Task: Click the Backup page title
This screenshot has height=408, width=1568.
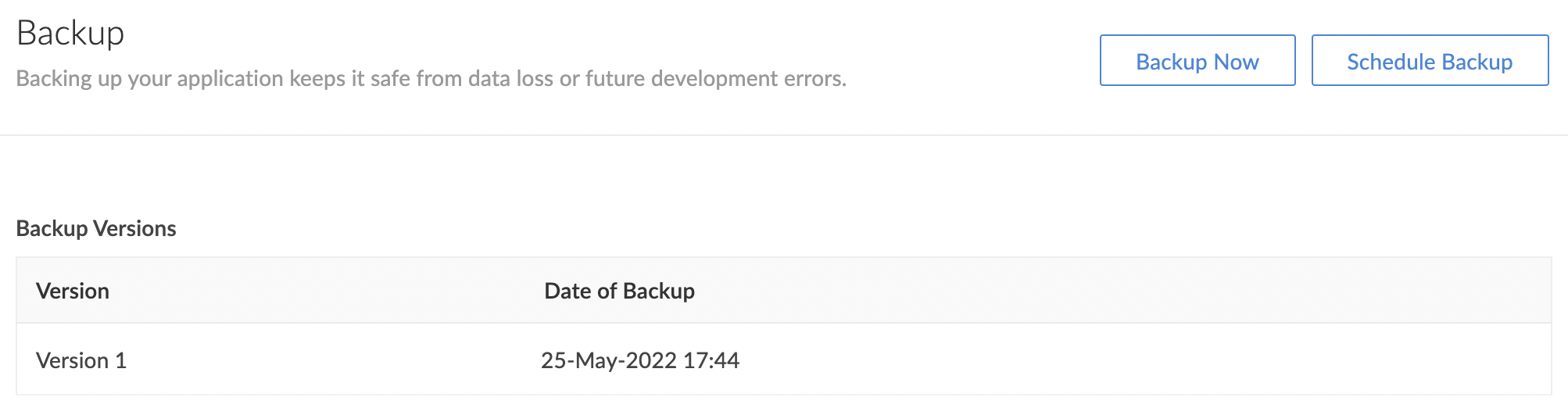Action: coord(70,33)
